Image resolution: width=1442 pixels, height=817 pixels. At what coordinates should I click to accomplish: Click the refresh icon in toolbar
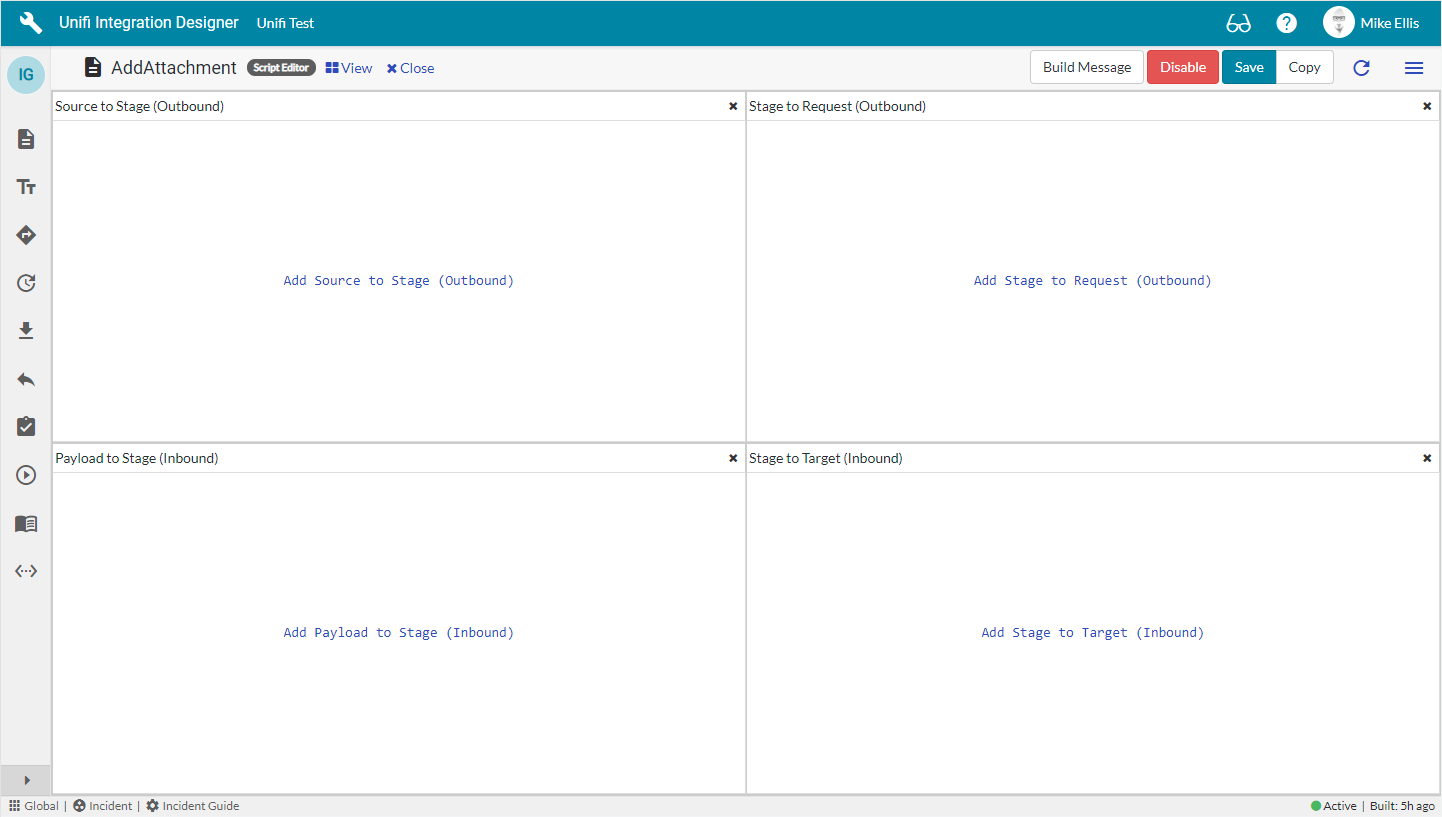point(1361,68)
